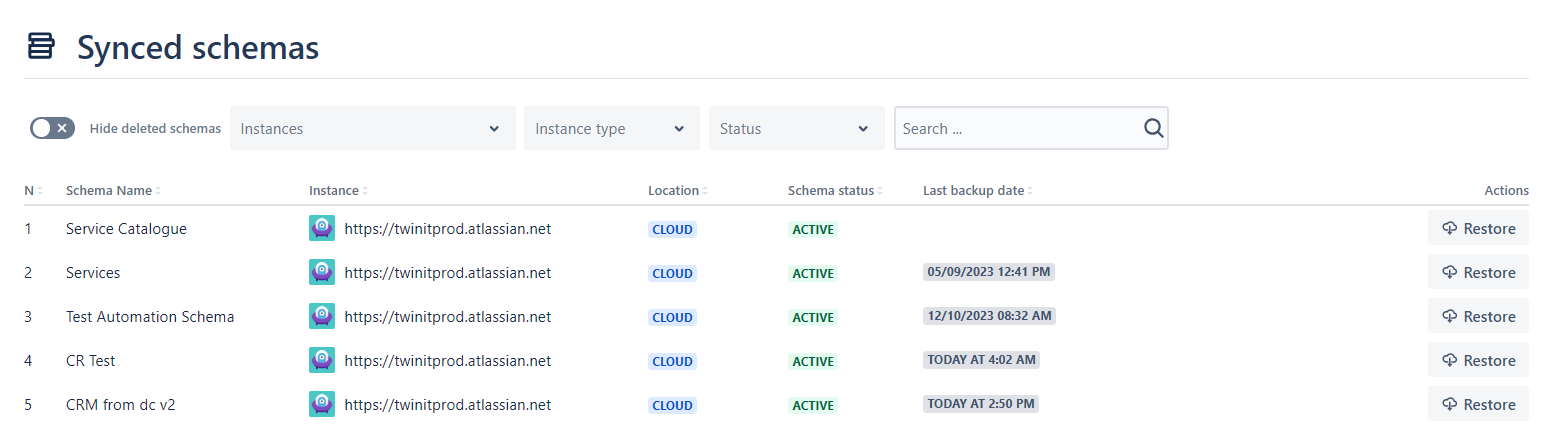This screenshot has width=1552, height=430.
Task: Click the search magnifier icon
Action: (x=1153, y=128)
